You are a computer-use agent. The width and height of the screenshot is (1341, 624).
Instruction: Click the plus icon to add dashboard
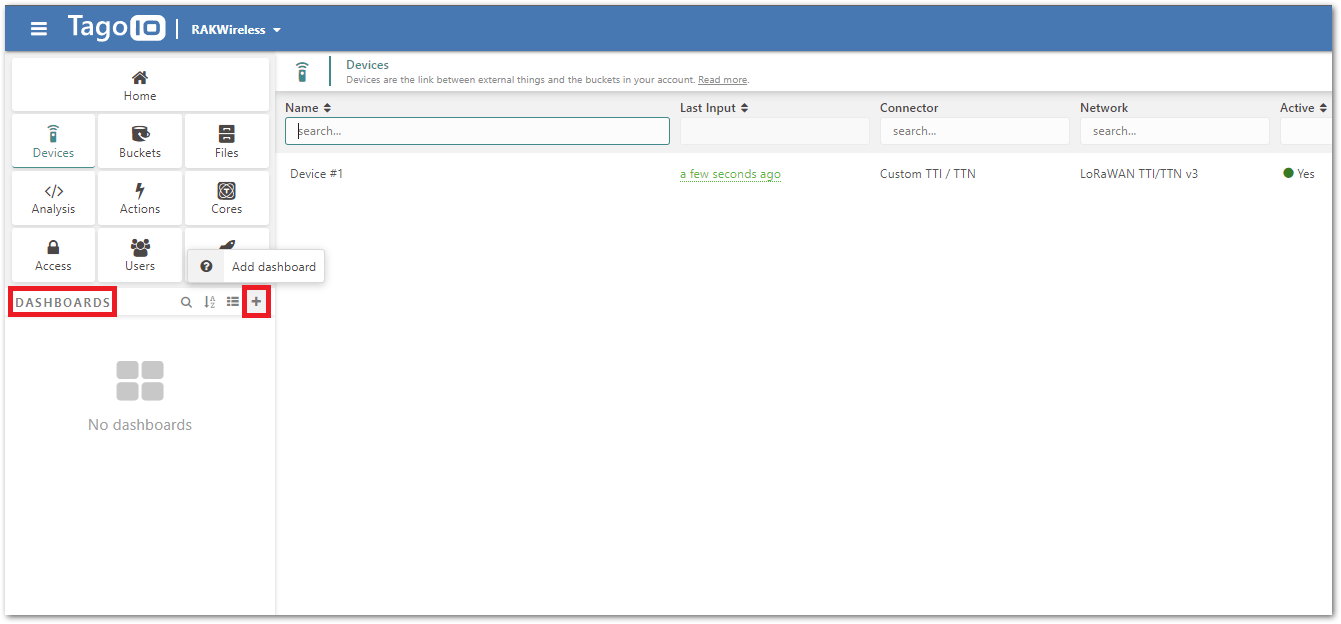256,301
